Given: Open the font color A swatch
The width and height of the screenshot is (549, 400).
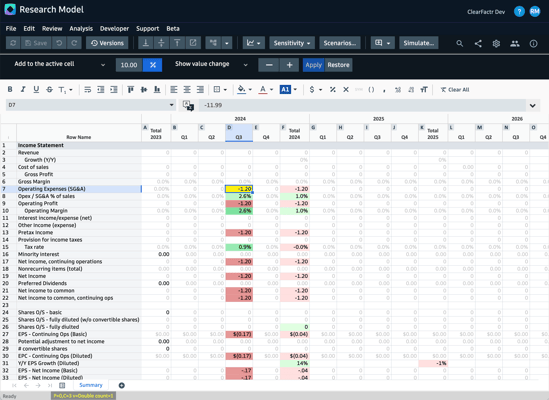Looking at the screenshot, I should [263, 90].
